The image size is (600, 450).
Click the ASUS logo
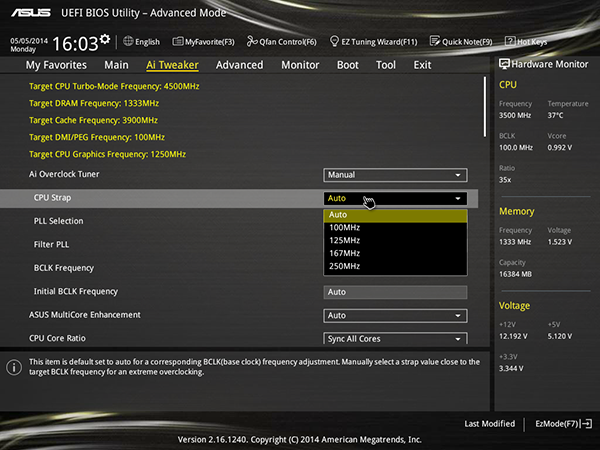tap(31, 13)
